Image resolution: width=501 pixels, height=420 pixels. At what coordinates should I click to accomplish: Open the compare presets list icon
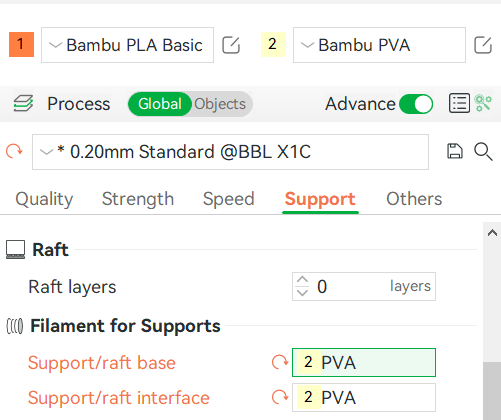(x=459, y=103)
